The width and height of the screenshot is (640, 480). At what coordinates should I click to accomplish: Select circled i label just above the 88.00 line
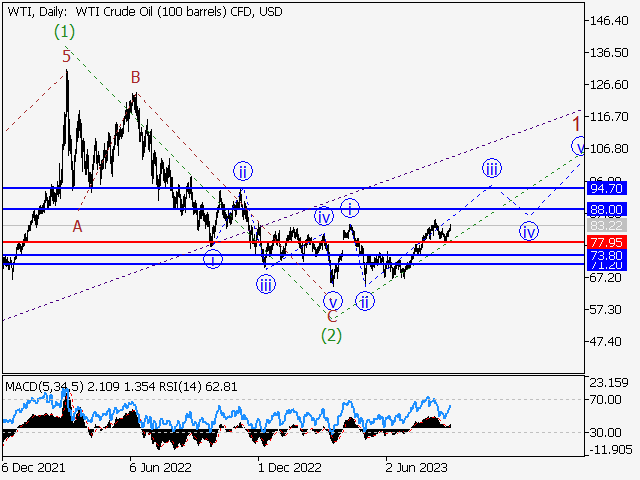click(350, 208)
